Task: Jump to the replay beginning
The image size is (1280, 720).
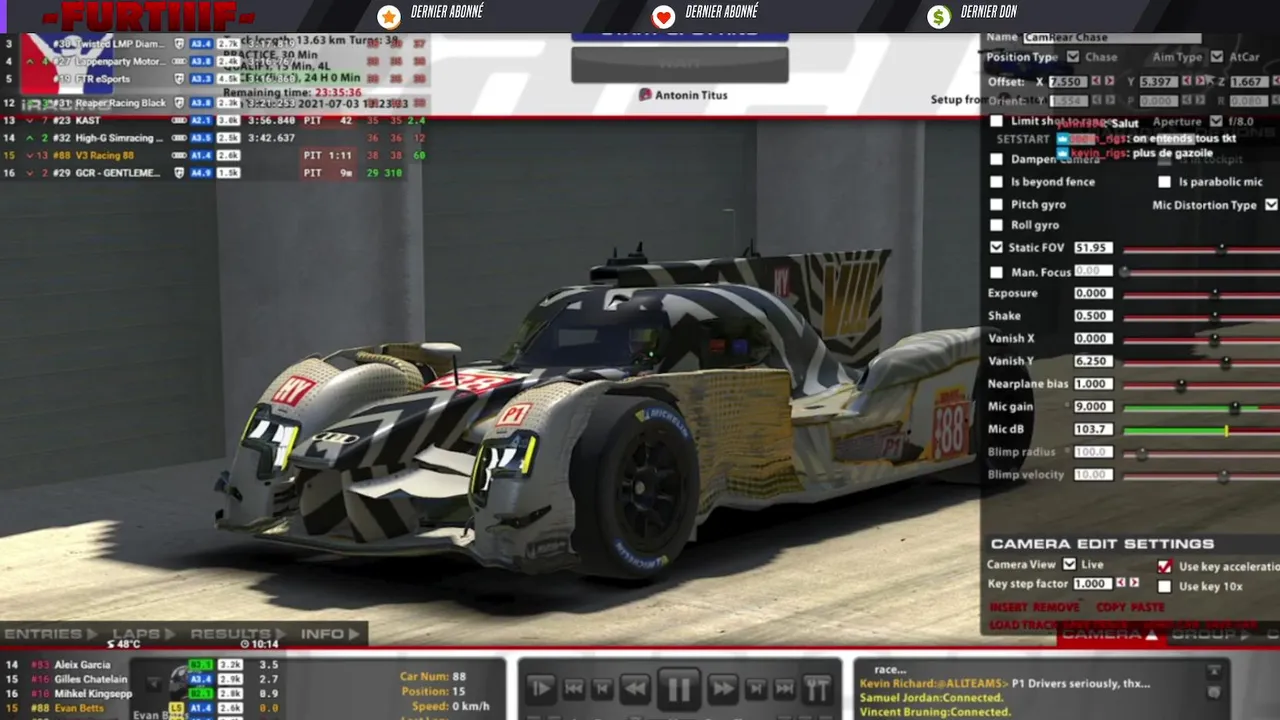Action: tap(574, 688)
